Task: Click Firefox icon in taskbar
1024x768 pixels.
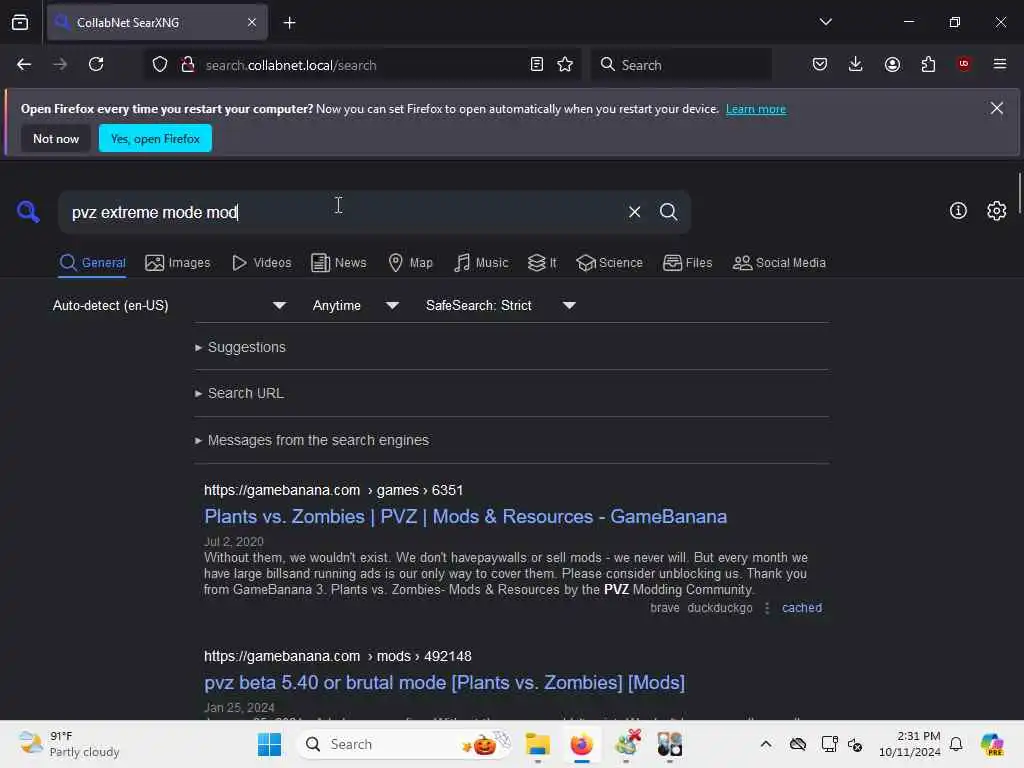Action: pos(581,744)
